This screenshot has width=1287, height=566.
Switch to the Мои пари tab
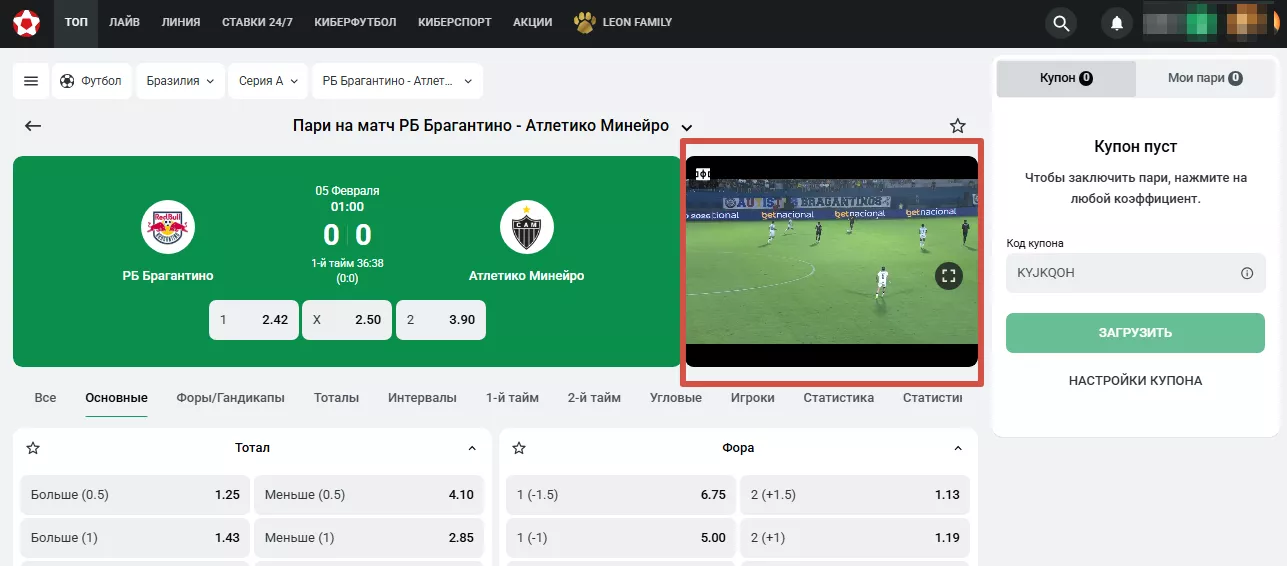(x=1205, y=78)
